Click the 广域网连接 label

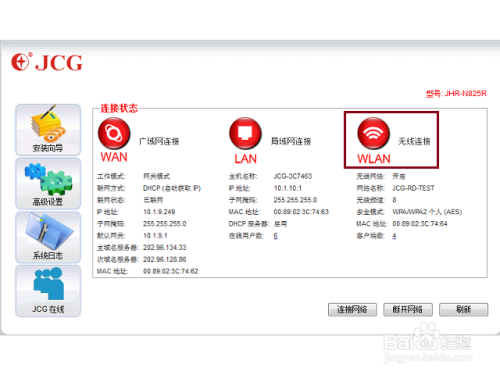[x=159, y=141]
